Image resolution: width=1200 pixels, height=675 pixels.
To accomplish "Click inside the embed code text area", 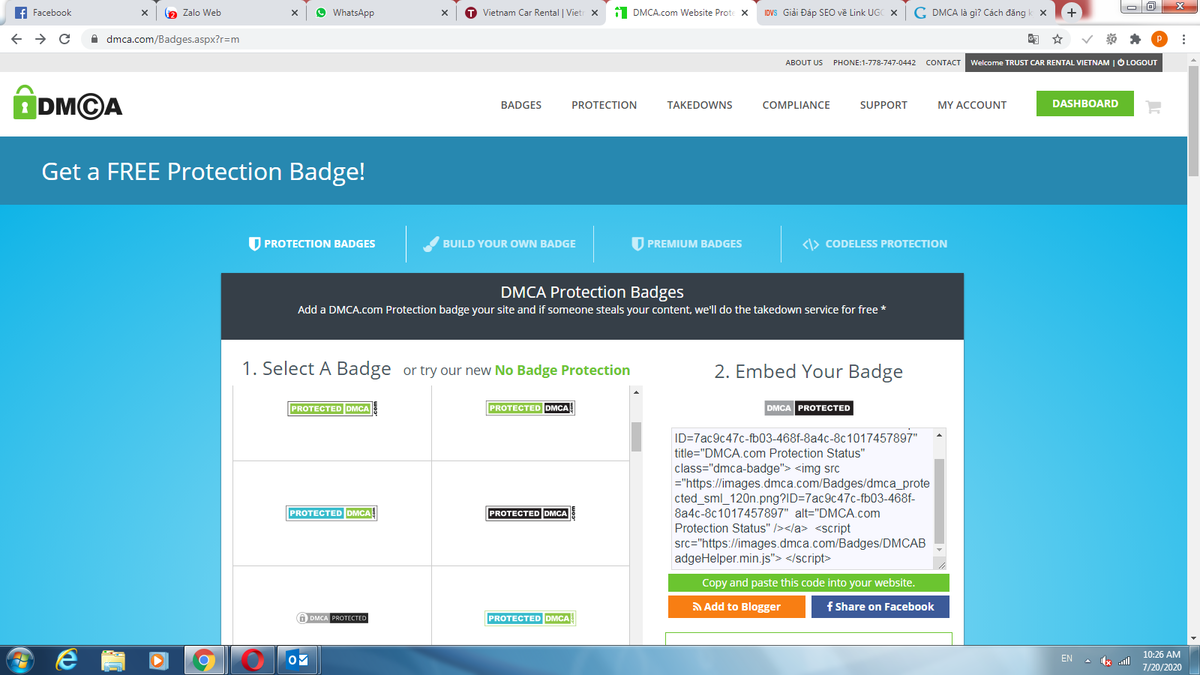I will (802, 499).
